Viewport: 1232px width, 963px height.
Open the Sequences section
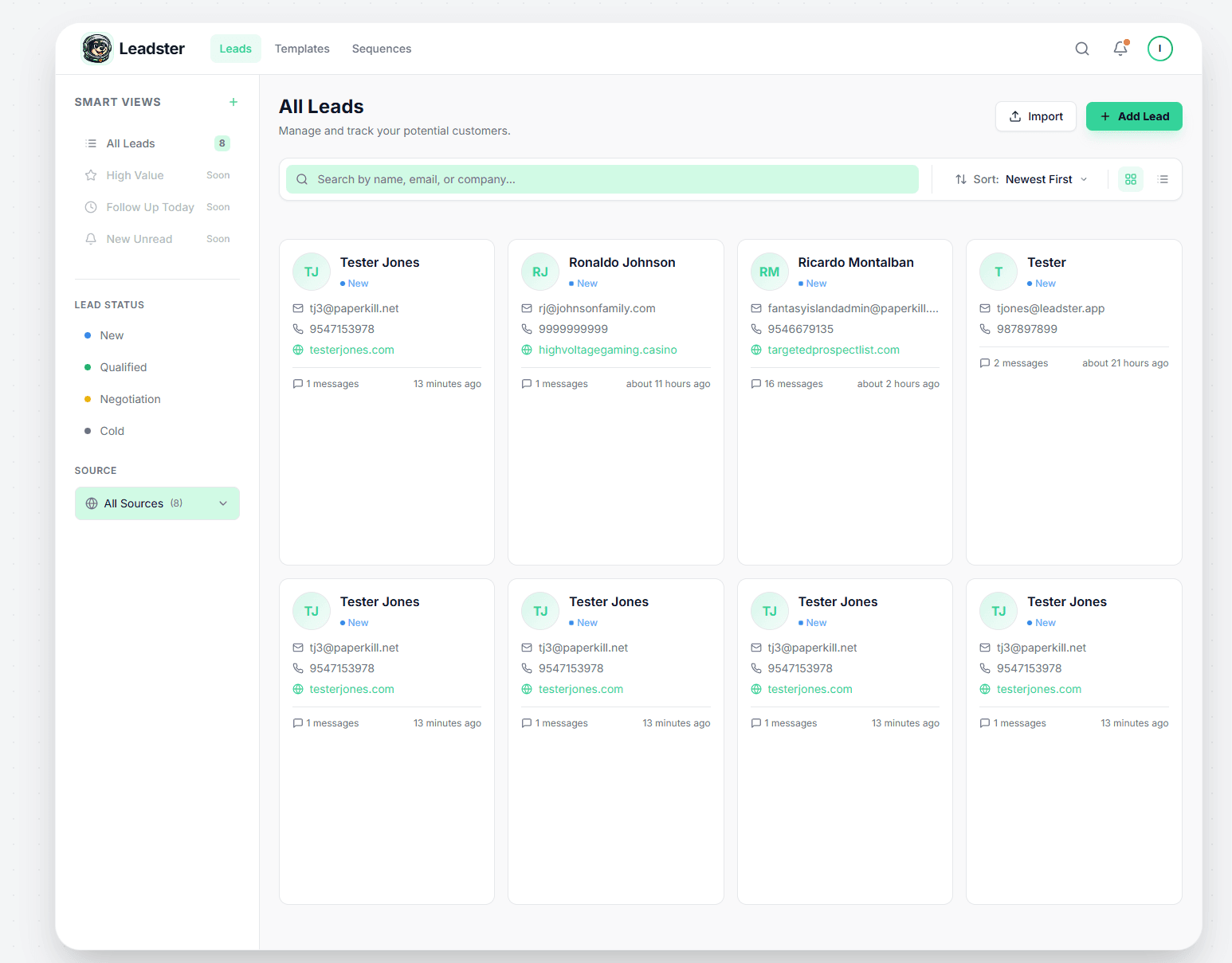[382, 48]
